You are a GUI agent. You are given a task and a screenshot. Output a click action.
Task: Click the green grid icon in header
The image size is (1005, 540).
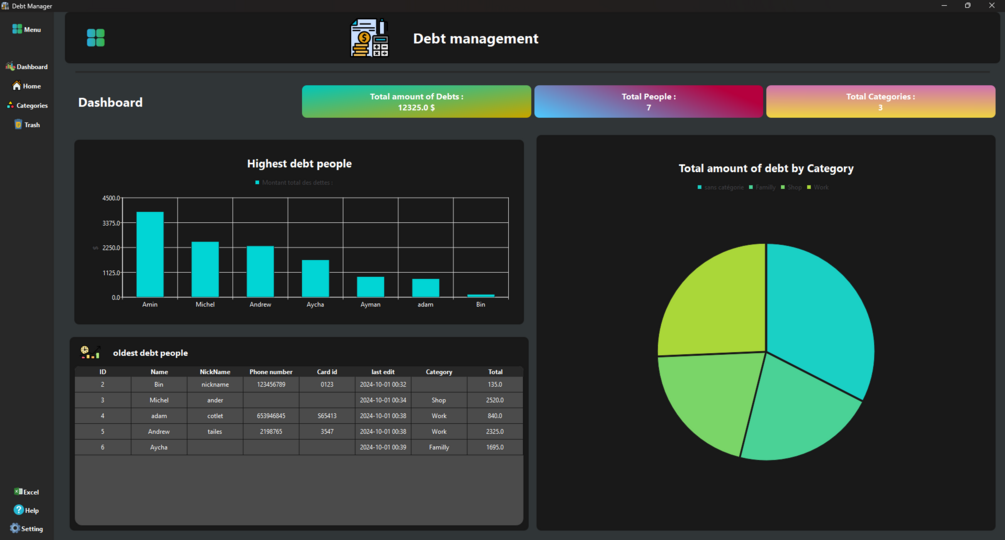point(96,38)
